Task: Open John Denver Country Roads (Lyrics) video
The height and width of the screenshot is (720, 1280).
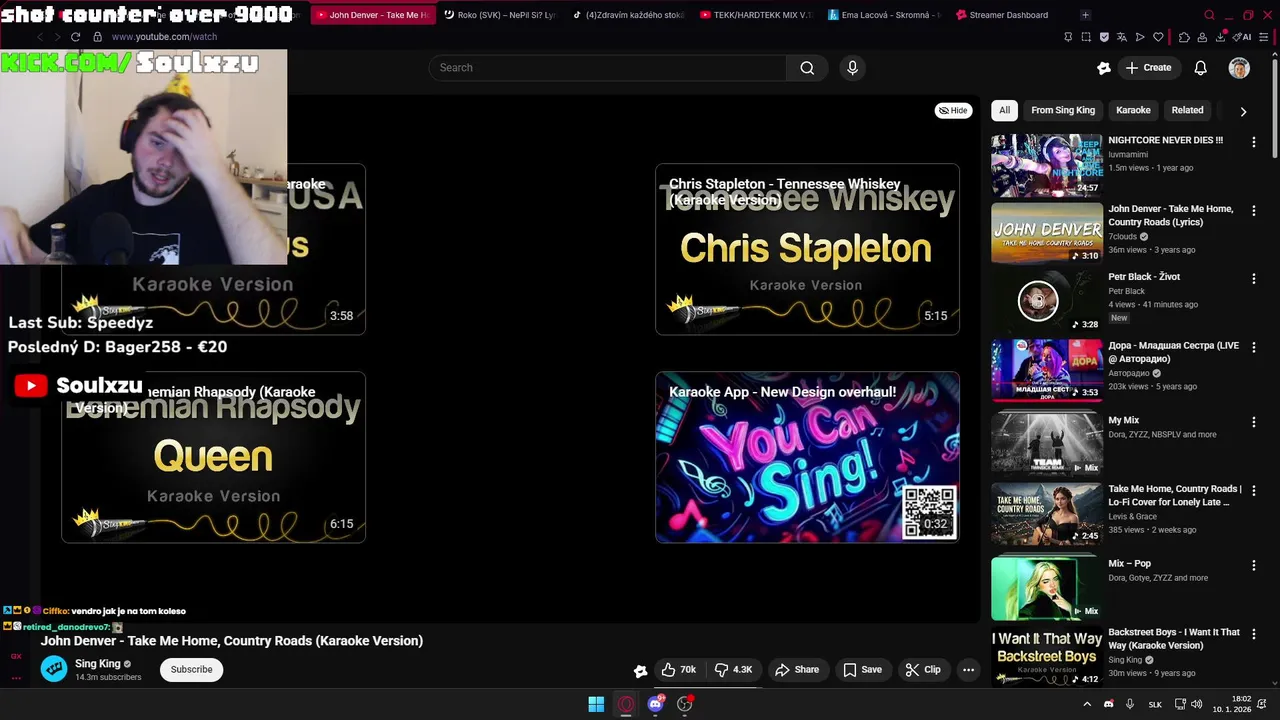Action: pyautogui.click(x=1047, y=233)
